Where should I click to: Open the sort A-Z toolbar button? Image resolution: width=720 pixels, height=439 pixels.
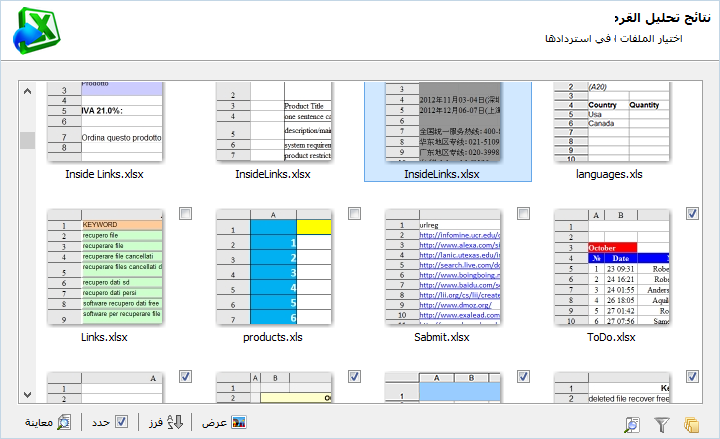point(166,422)
